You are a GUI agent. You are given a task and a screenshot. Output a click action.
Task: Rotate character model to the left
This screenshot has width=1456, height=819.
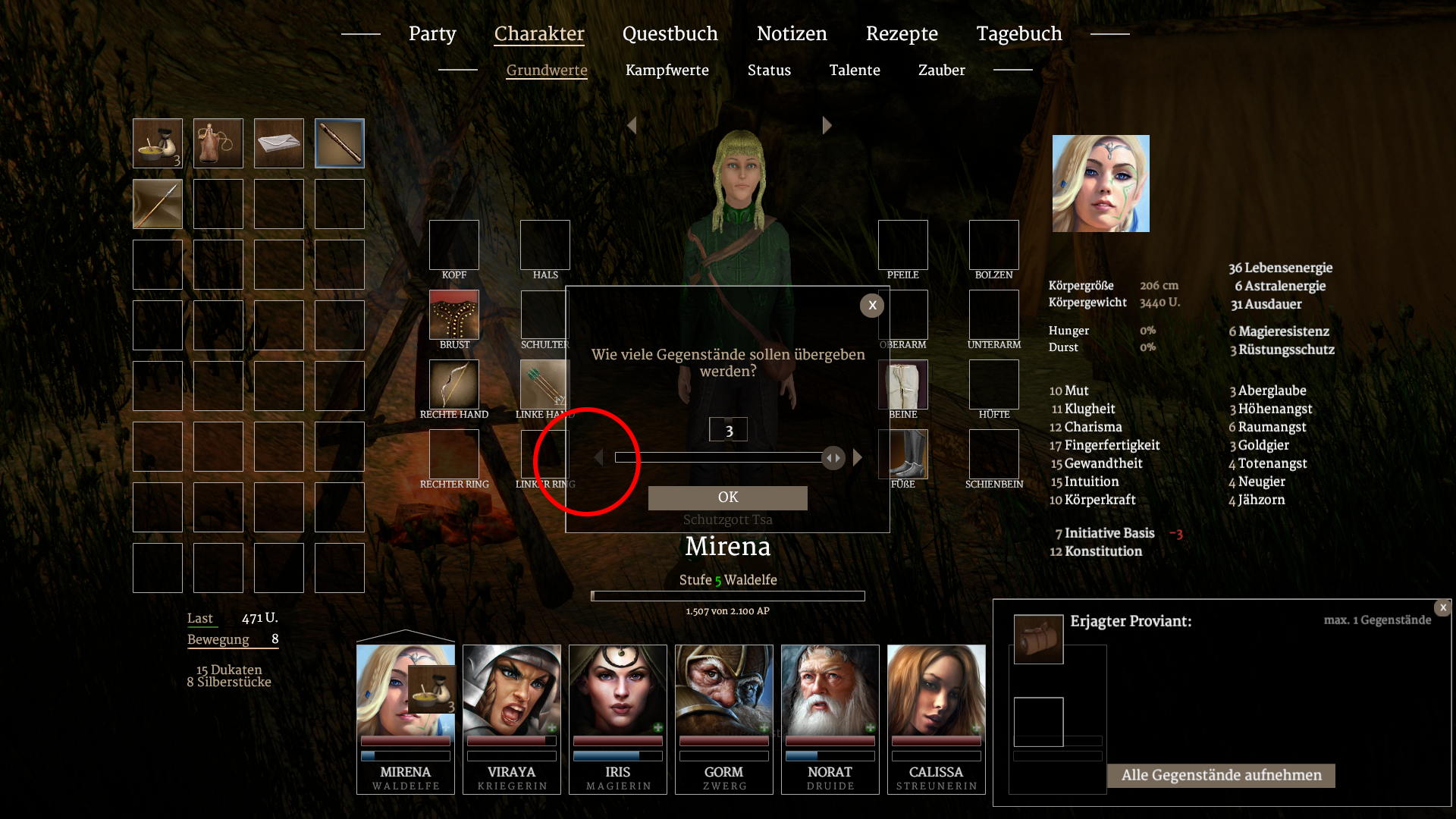tap(632, 125)
